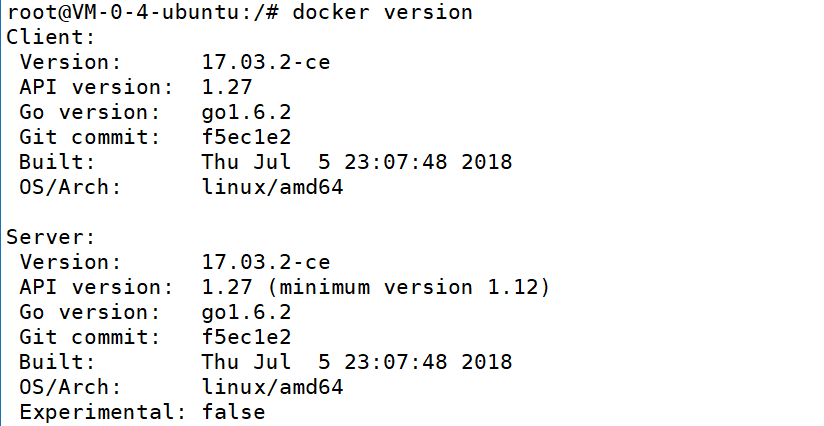Click the 'Experimental:' label
Image resolution: width=824 pixels, height=426 pixels.
point(100,412)
